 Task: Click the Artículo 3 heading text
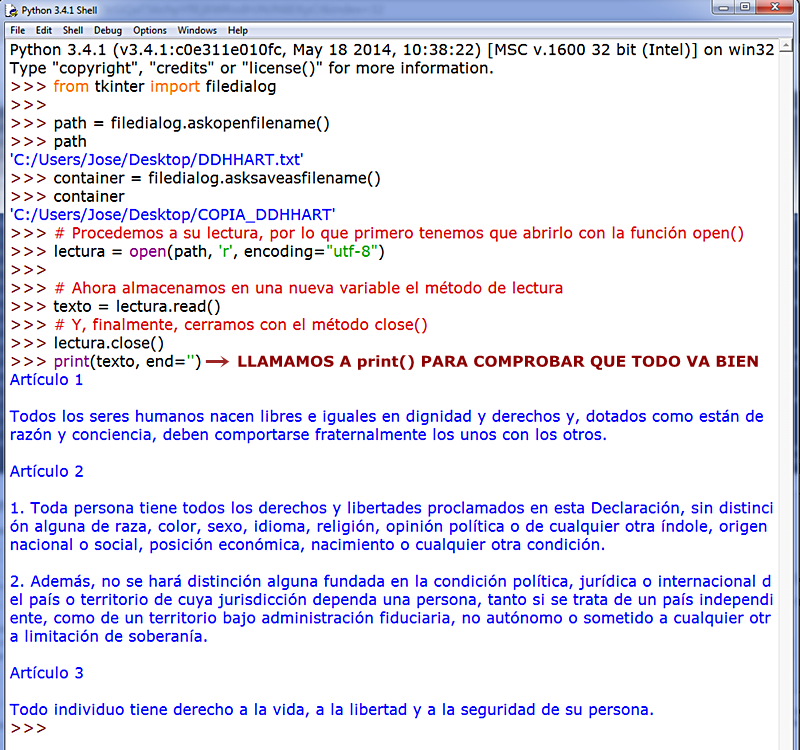[47, 672]
